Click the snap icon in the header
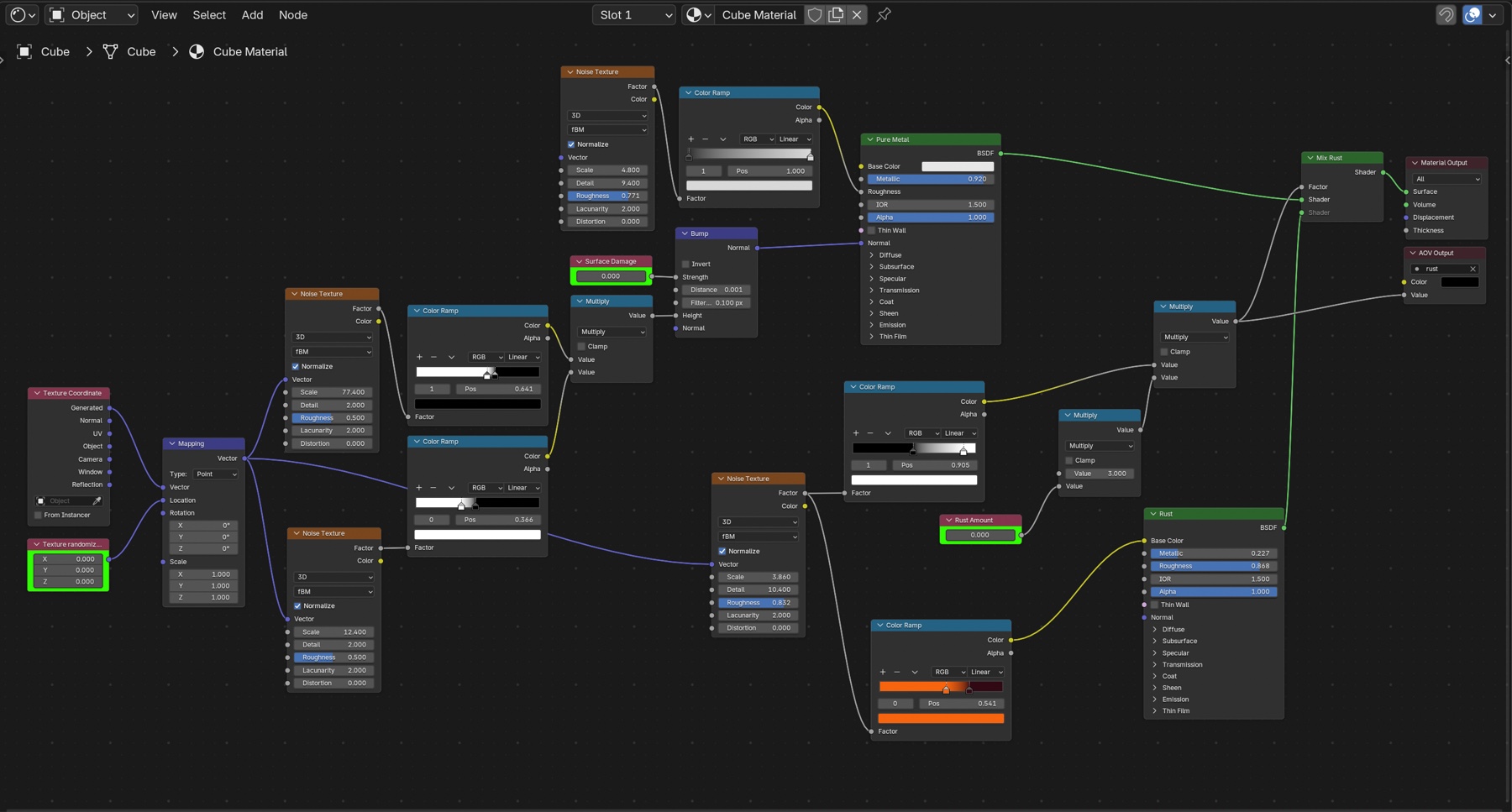This screenshot has height=812, width=1512. [1446, 15]
